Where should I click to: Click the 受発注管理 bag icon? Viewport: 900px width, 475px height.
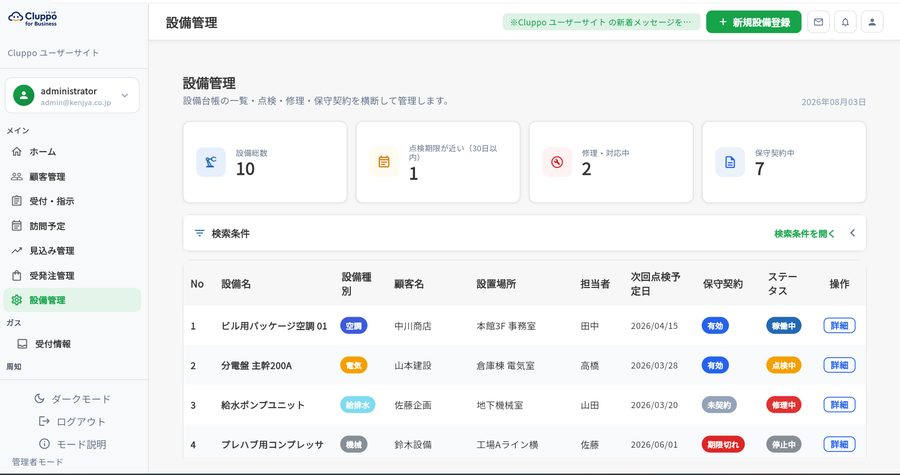pos(17,275)
